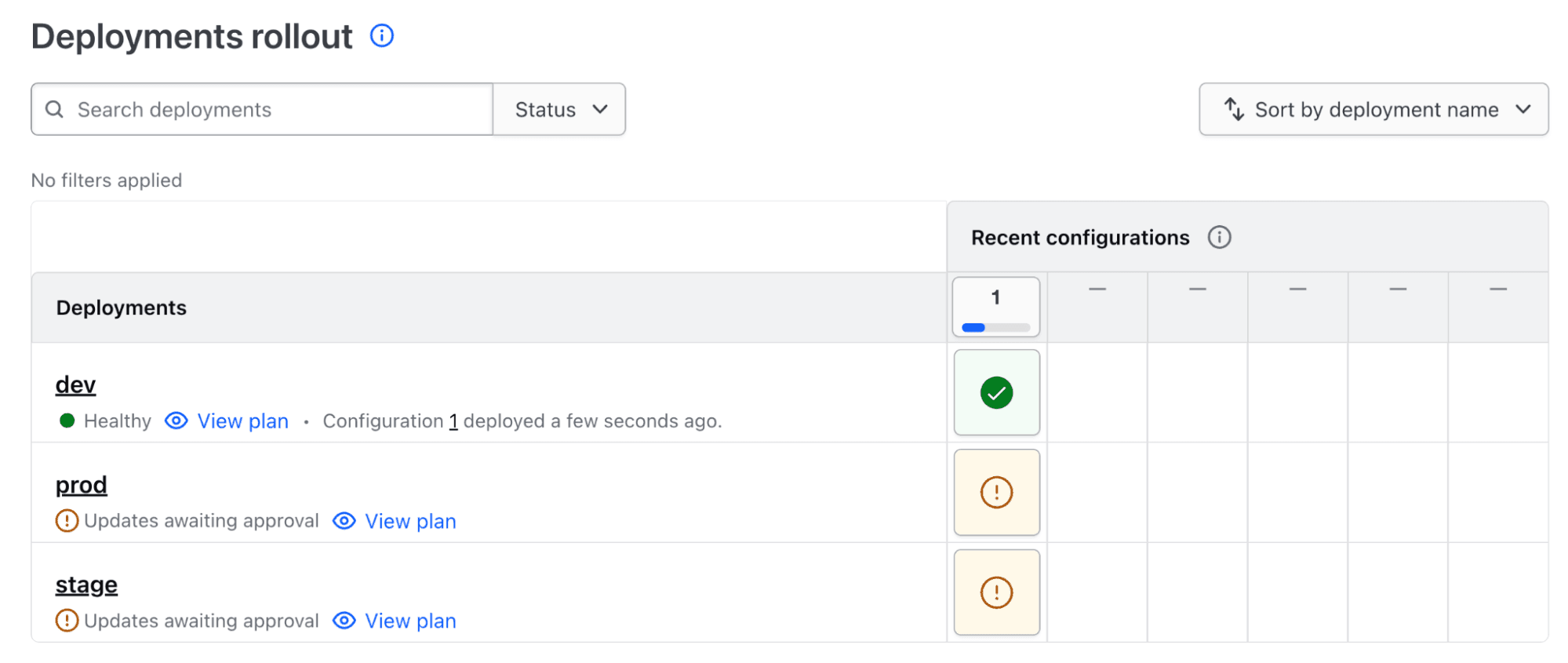Open the stage deployment link

pyautogui.click(x=86, y=585)
